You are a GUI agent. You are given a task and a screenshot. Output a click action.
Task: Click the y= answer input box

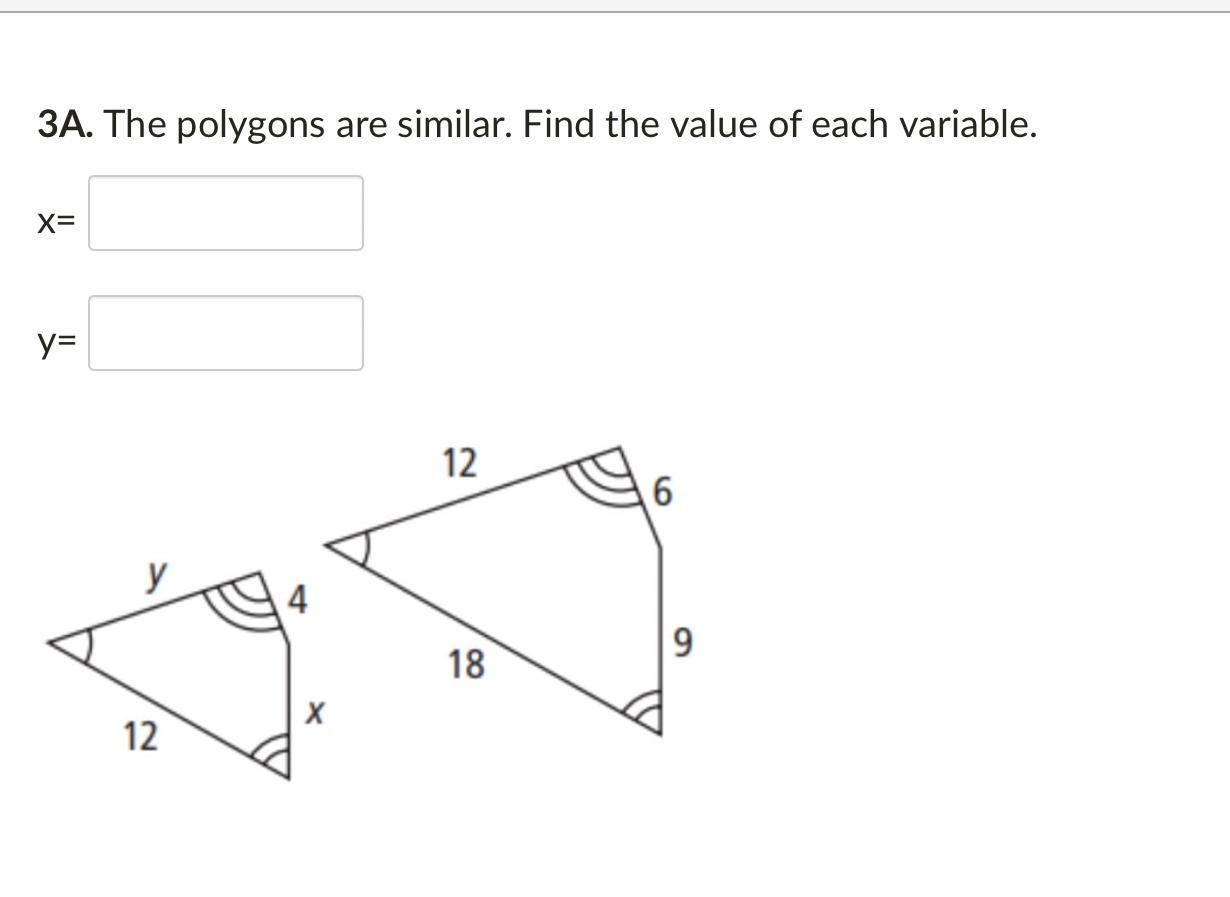coord(225,333)
